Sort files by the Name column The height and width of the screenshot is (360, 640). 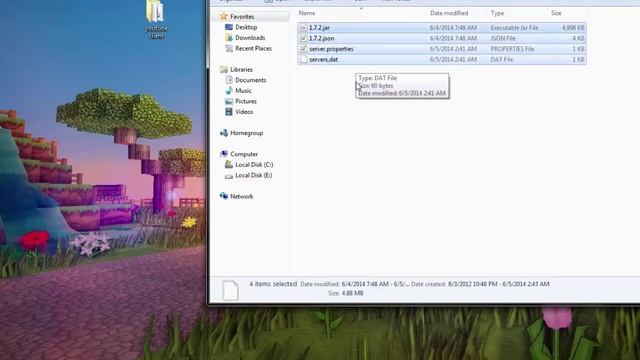307,13
